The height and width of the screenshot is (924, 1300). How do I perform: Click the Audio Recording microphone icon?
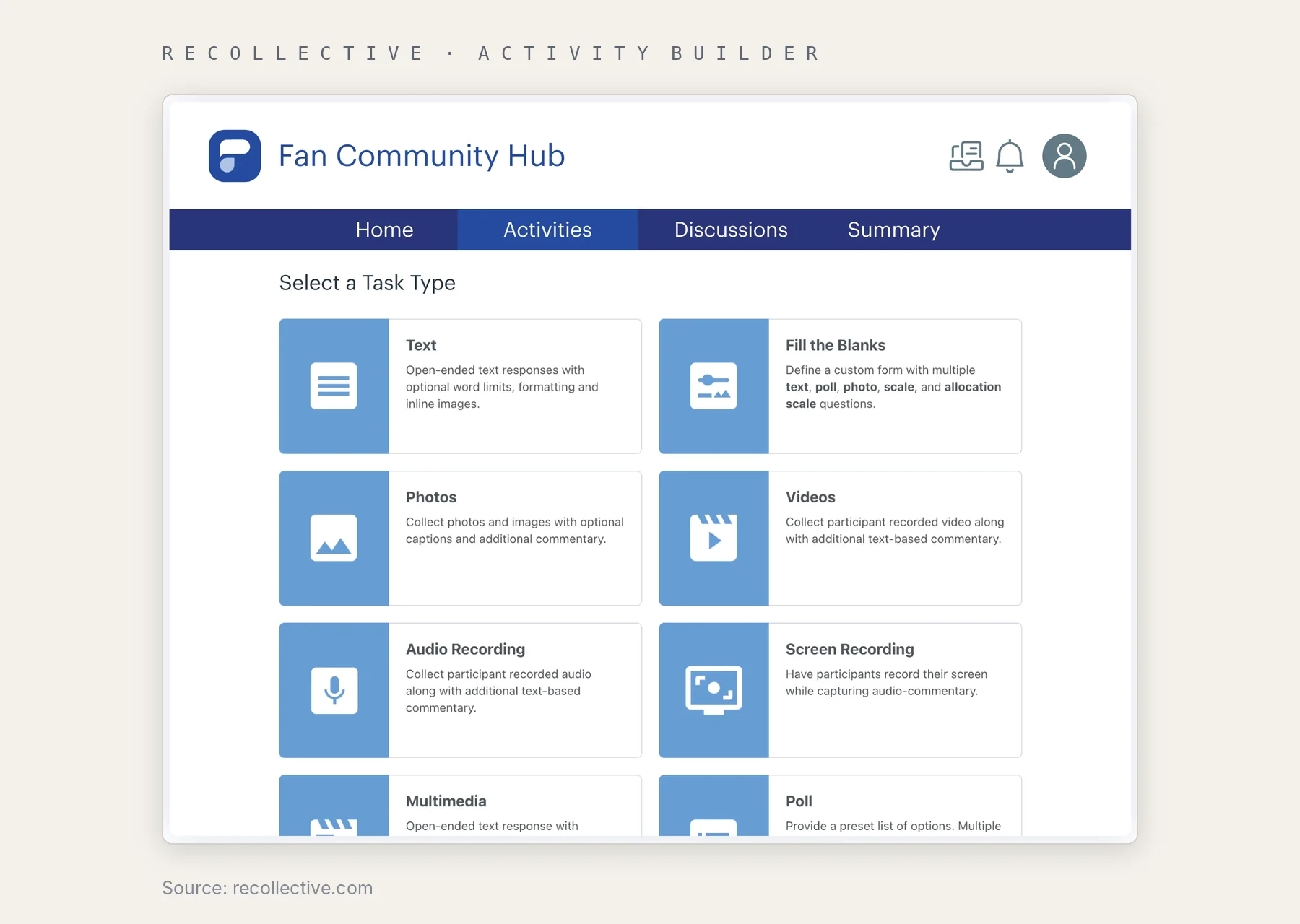coord(334,691)
